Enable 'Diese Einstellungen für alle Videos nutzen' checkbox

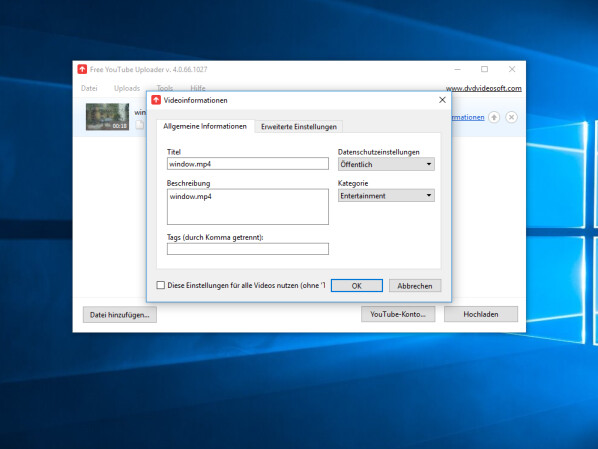coord(161,285)
